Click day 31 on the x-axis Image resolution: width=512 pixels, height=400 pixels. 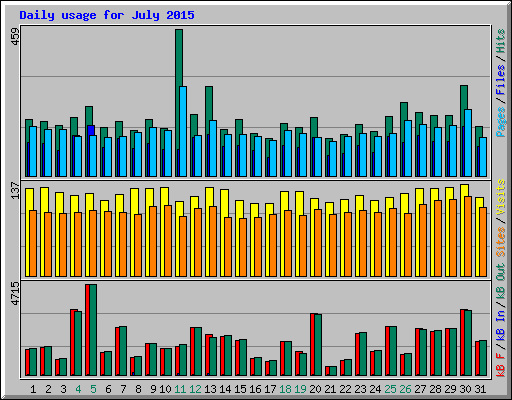(480, 389)
